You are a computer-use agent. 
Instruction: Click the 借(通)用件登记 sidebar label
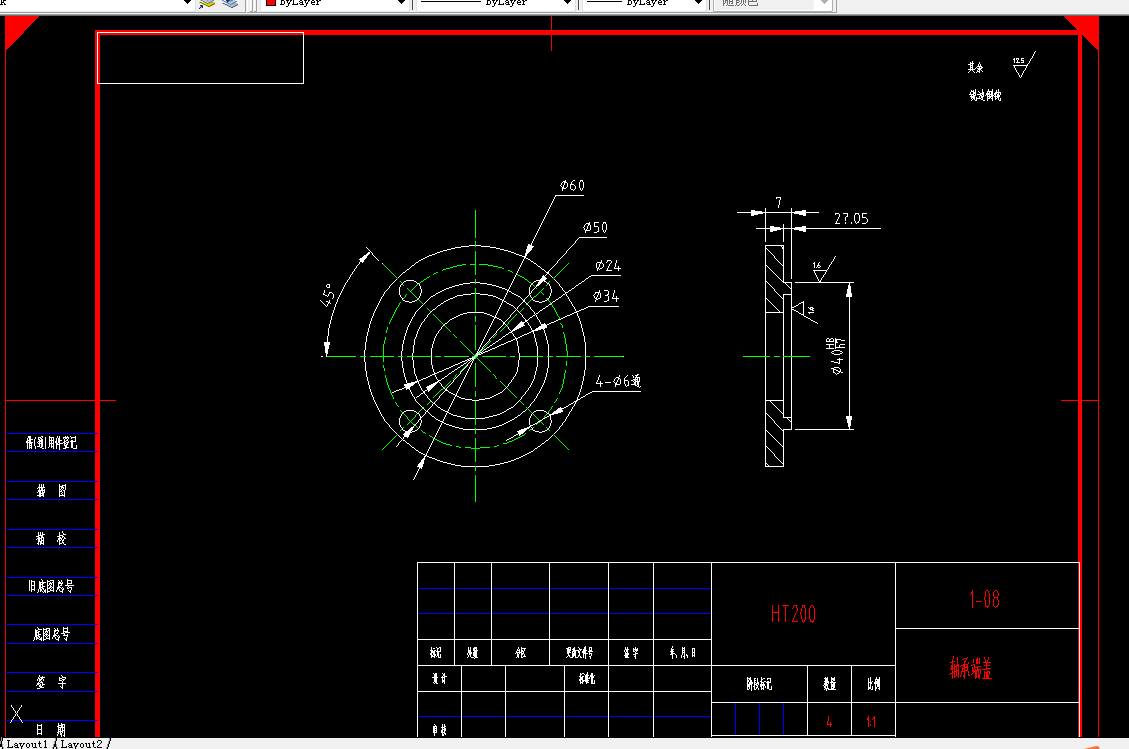tap(51, 442)
